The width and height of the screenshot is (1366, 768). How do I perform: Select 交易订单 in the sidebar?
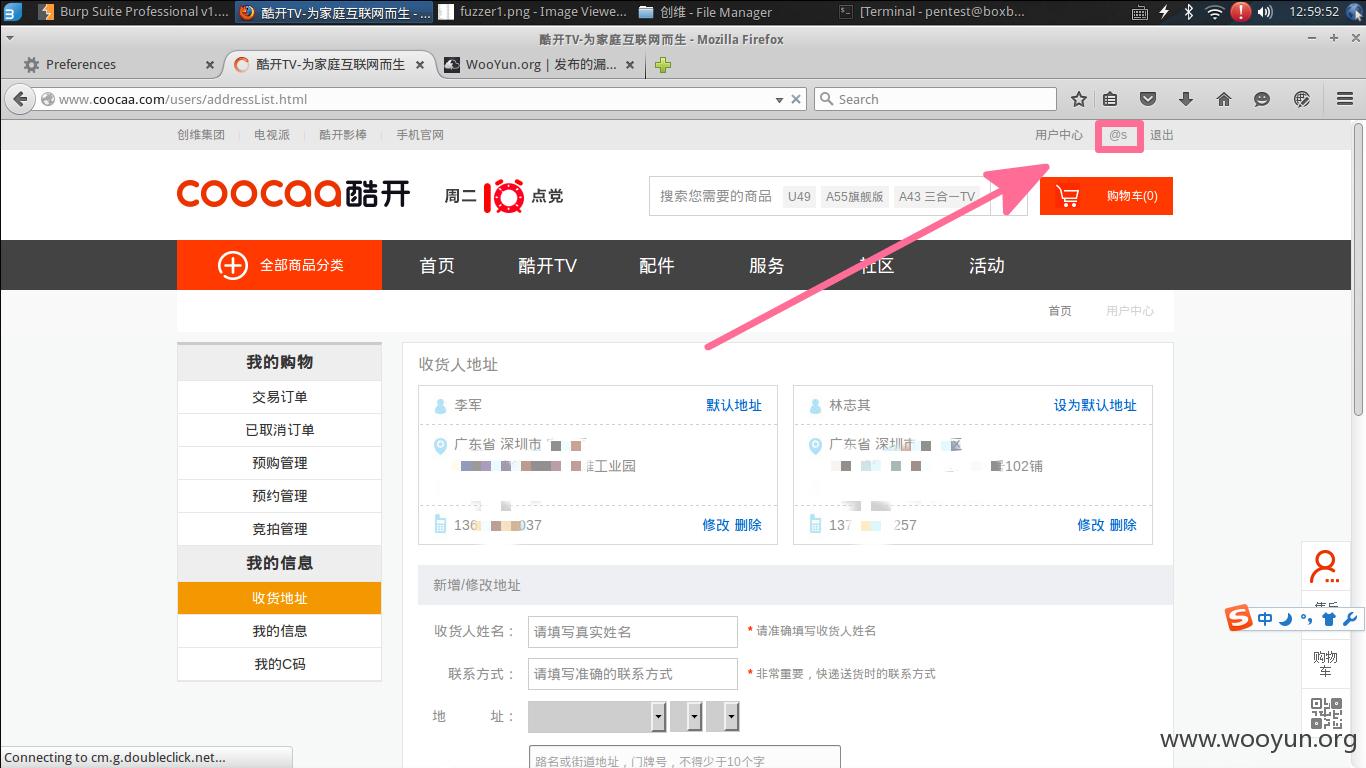point(279,397)
